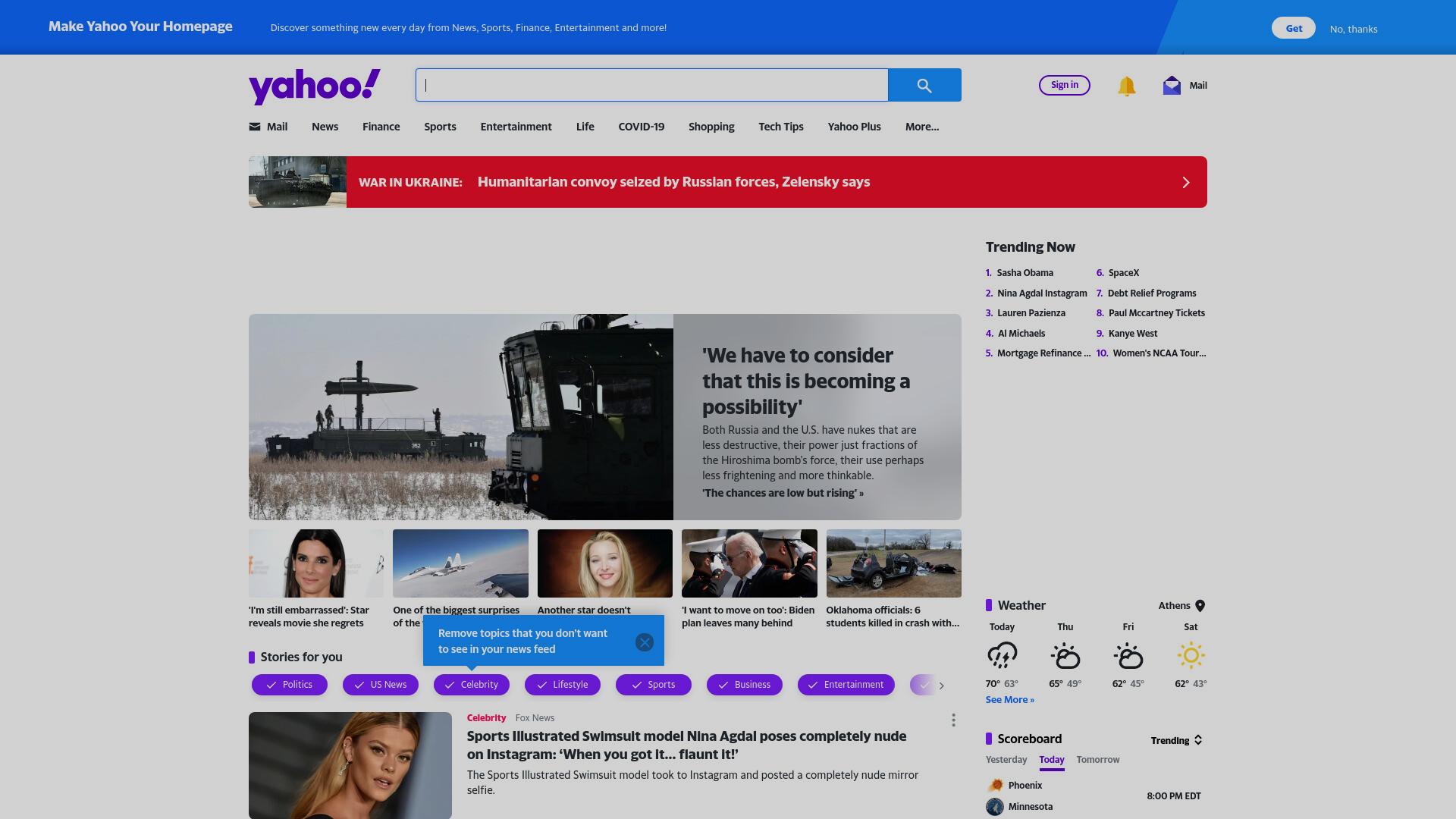Viewport: 1456px width, 819px height.
Task: Open Mail via the envelope icon in the header
Action: tap(1172, 85)
